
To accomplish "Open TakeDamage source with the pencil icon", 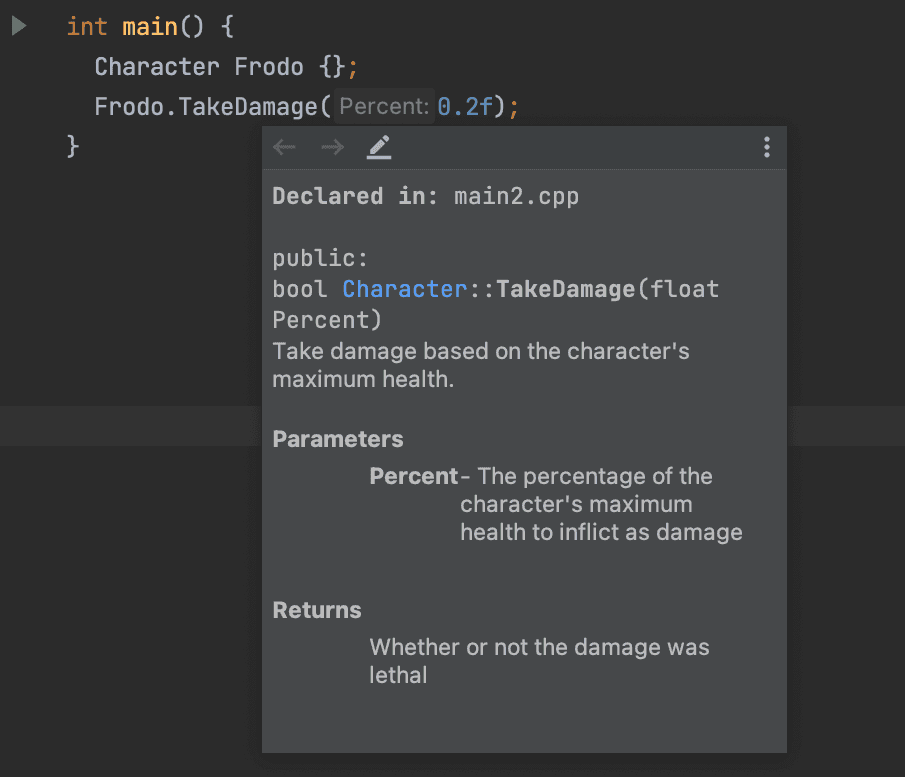I will pyautogui.click(x=378, y=146).
